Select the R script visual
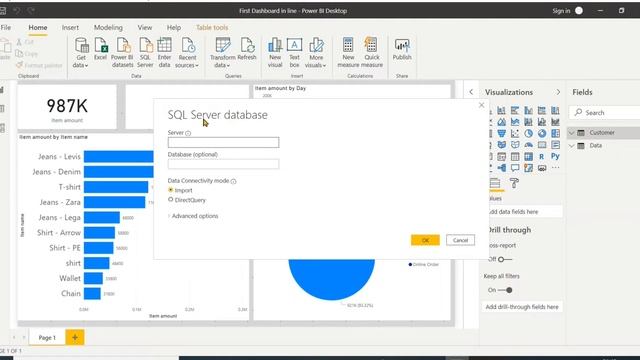 coord(542,156)
